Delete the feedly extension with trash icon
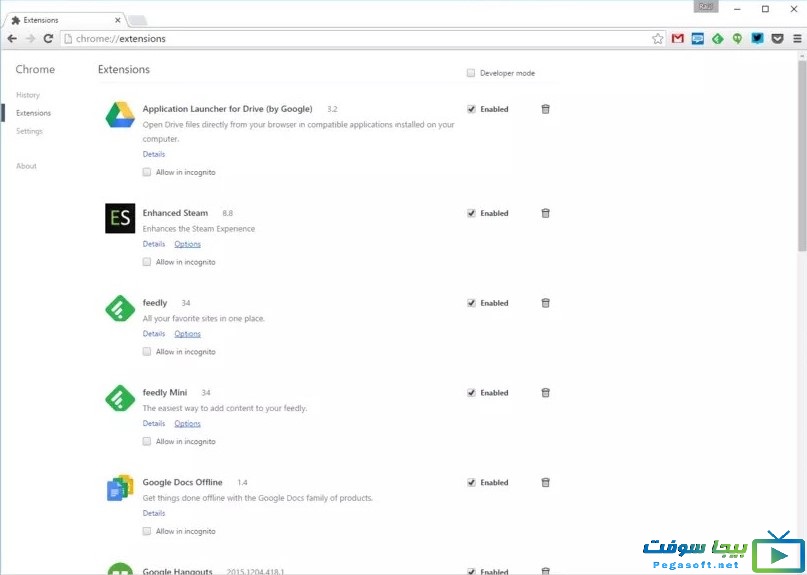 [x=546, y=303]
